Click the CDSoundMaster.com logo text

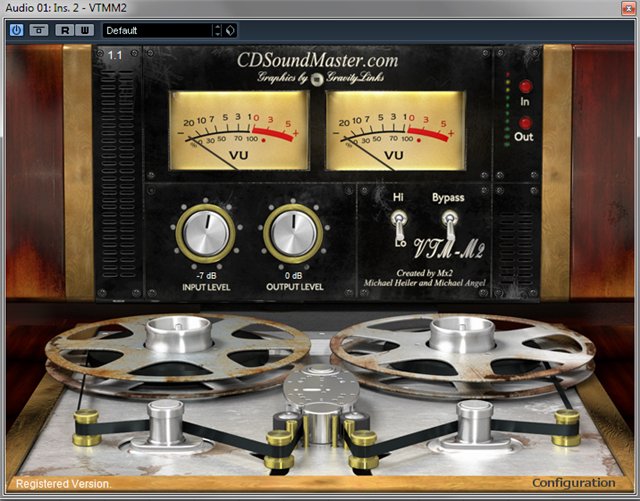click(318, 60)
